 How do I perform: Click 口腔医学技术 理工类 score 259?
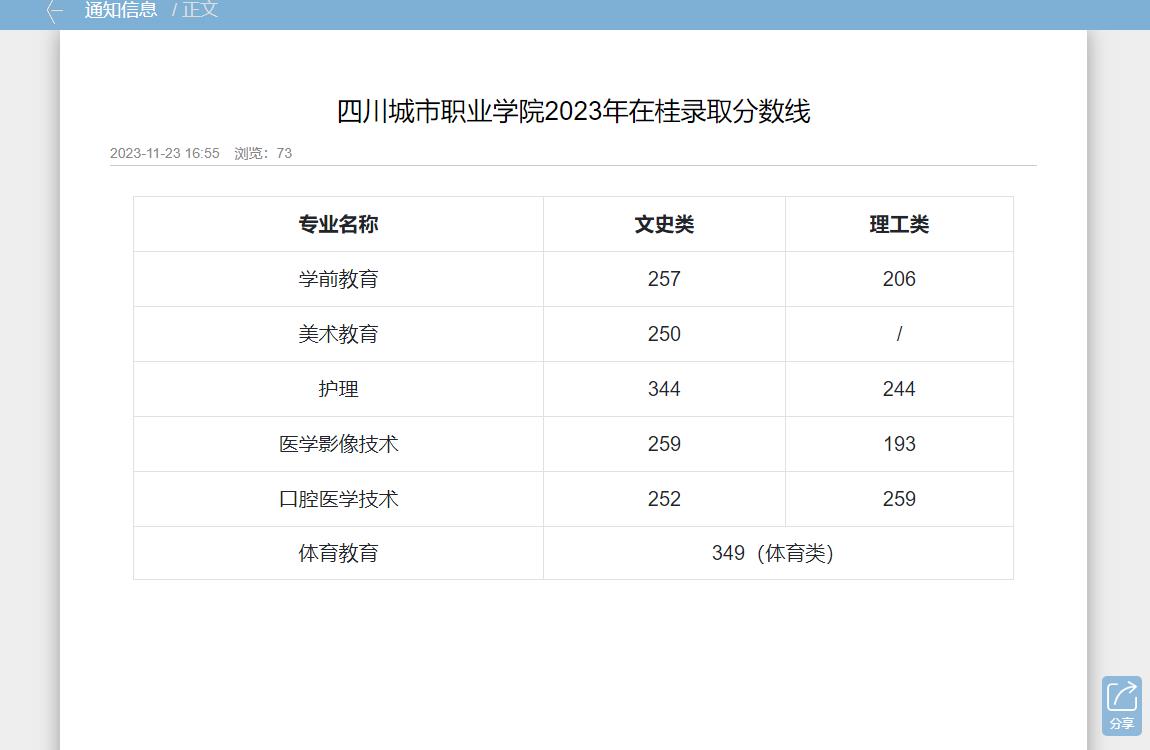[899, 499]
